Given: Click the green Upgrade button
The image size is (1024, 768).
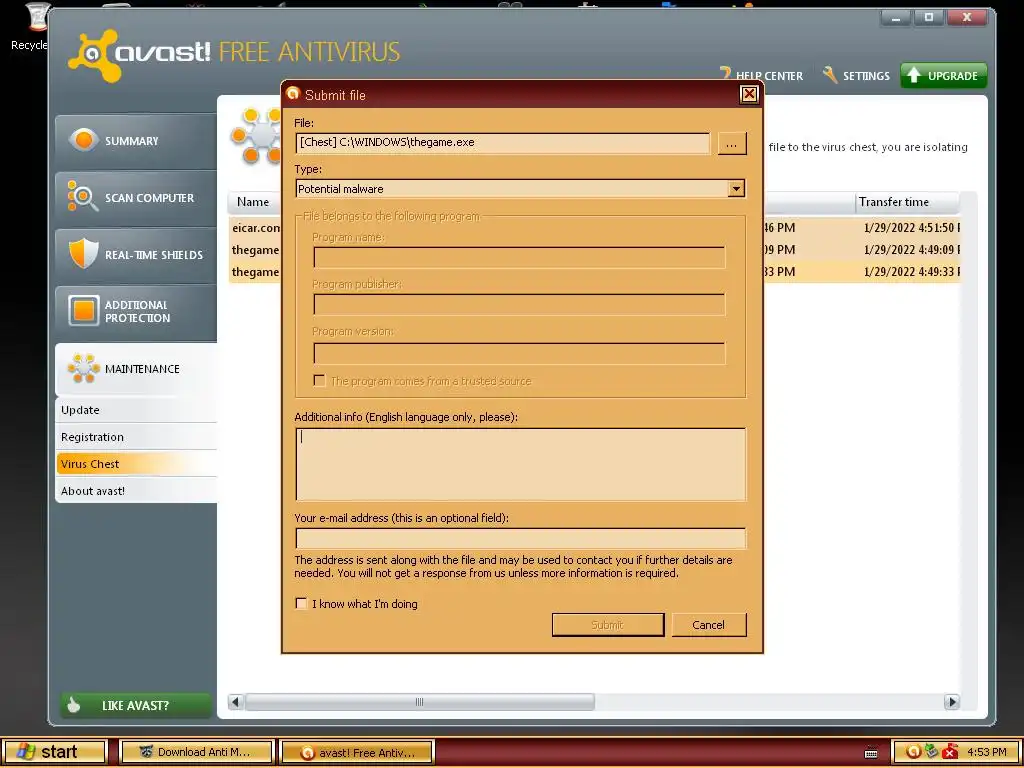Looking at the screenshot, I should (943, 76).
